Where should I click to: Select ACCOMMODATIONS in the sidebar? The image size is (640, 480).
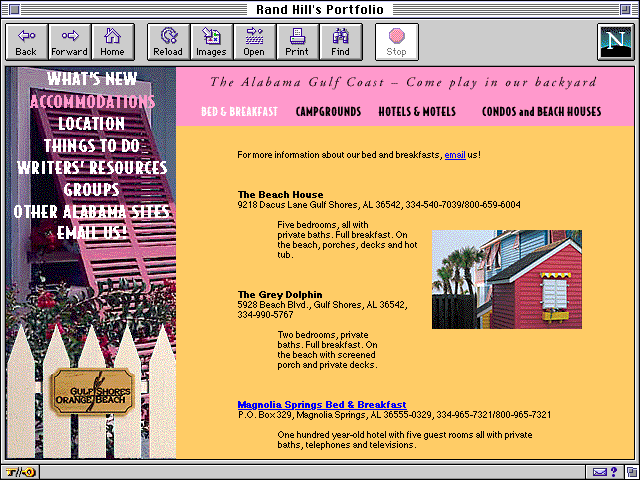pyautogui.click(x=92, y=101)
